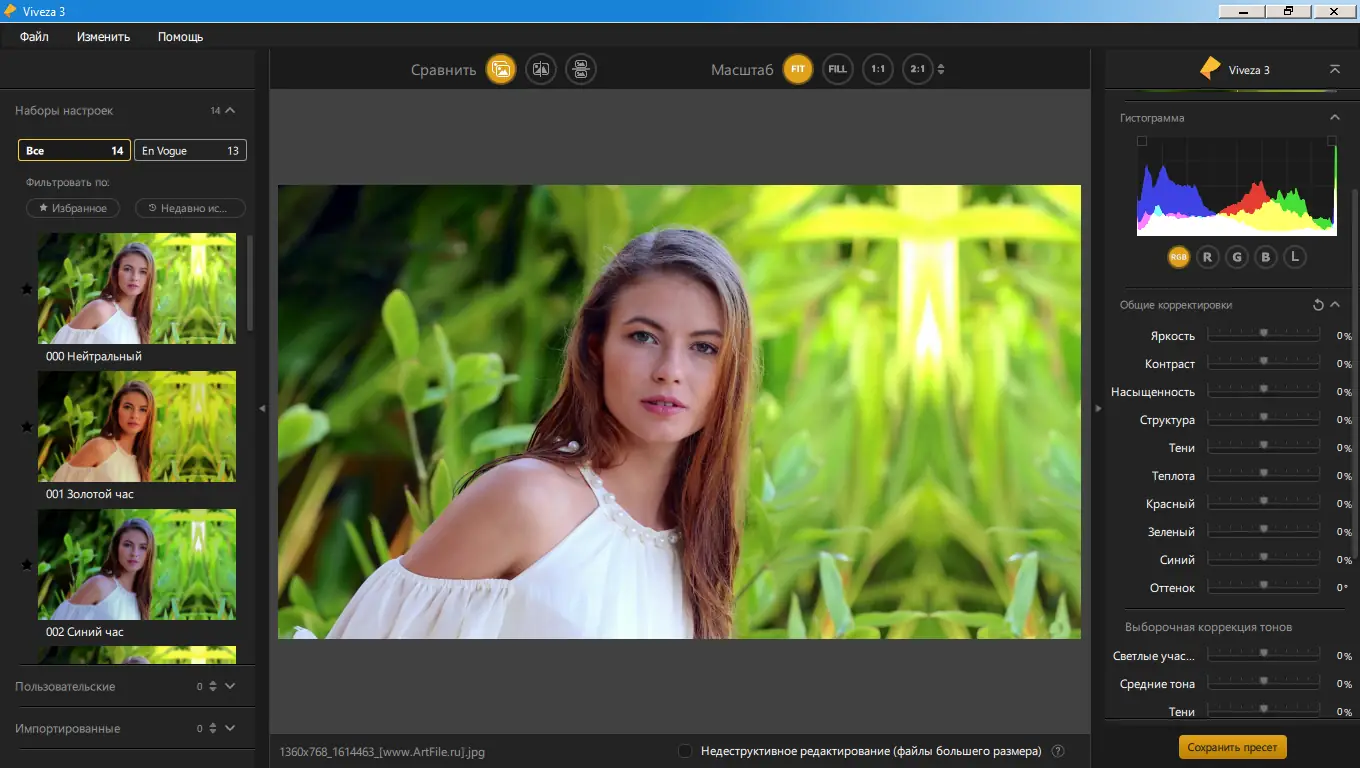This screenshot has width=1360, height=768.
Task: Toggle highlight clipping indicator on histogram
Action: [x=1331, y=142]
